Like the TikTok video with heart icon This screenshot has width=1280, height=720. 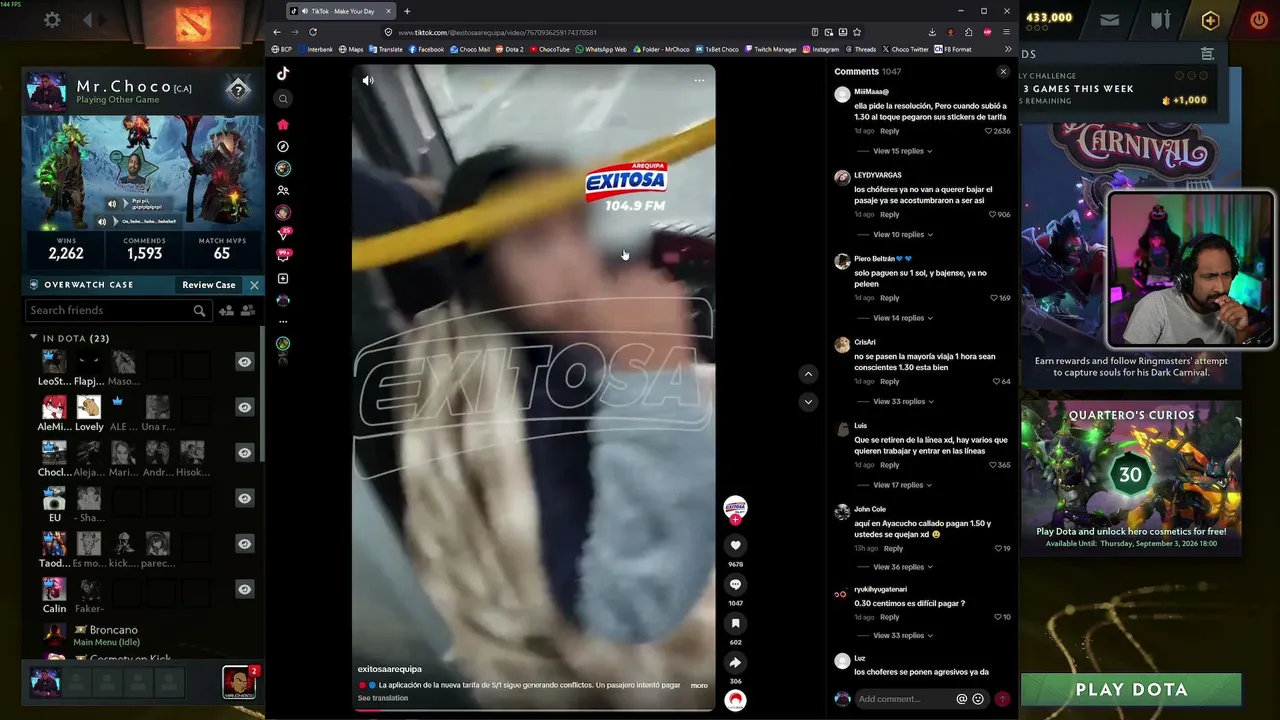pos(735,545)
